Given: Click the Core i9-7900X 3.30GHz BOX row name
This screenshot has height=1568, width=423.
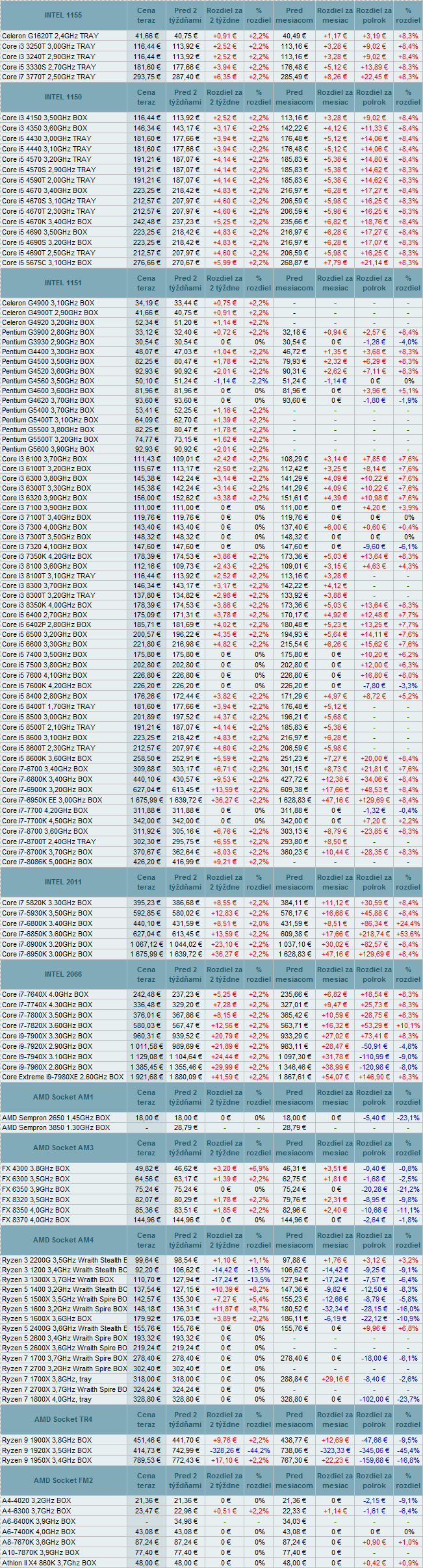Looking at the screenshot, I should (x=47, y=1036).
